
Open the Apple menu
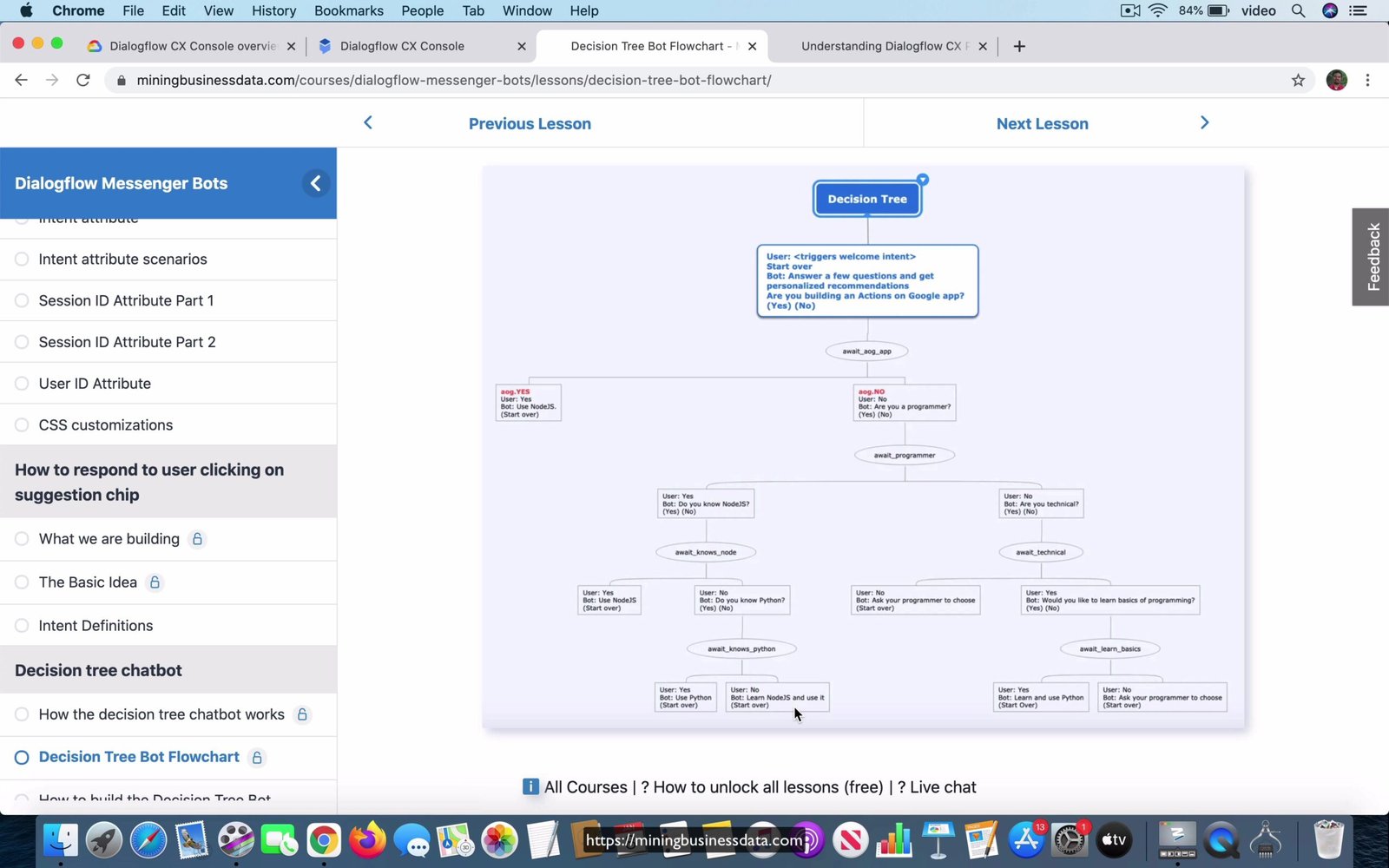pos(26,10)
